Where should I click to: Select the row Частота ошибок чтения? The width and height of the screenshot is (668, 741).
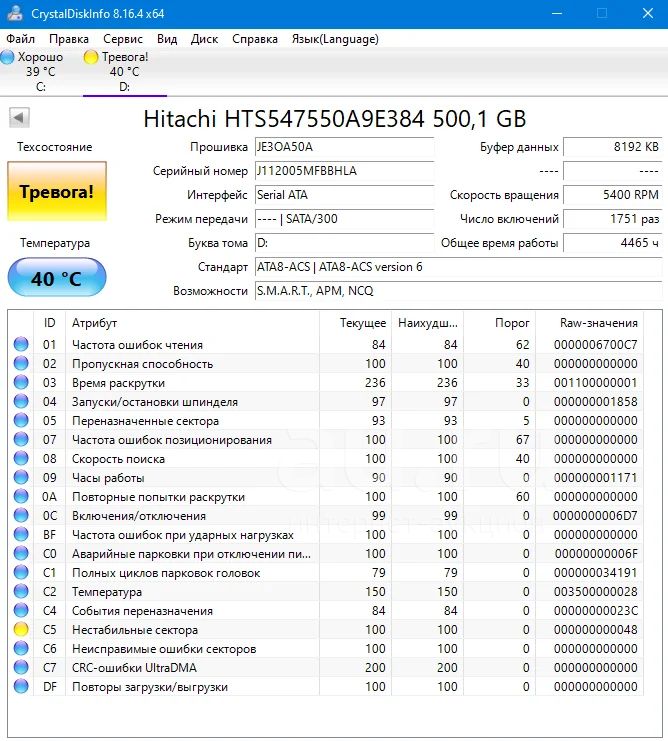(x=326, y=344)
